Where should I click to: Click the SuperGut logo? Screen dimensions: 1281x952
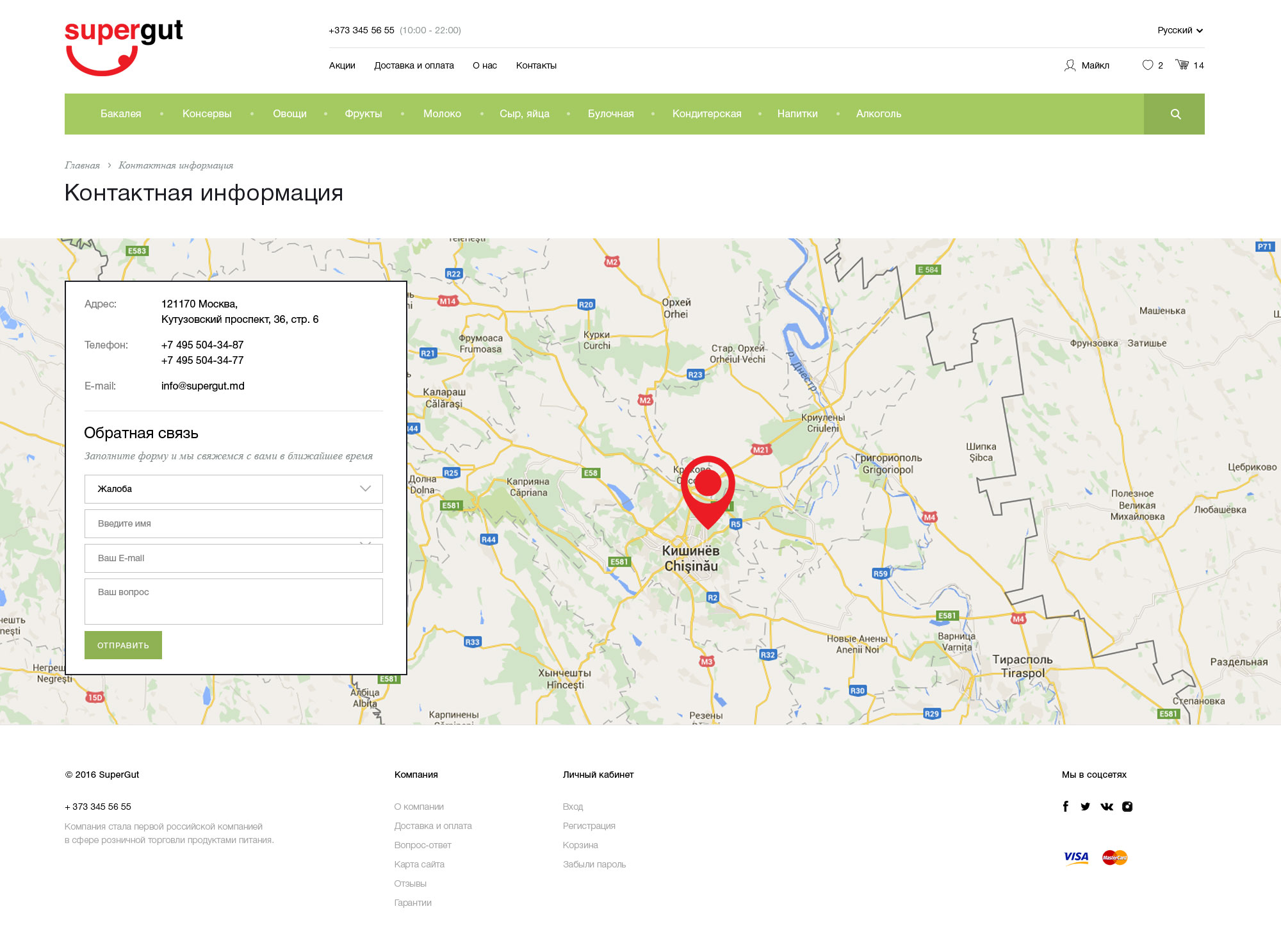124,47
